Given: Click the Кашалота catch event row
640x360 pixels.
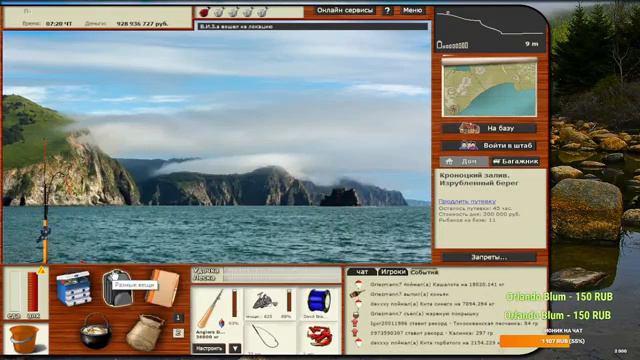Looking at the screenshot, I should tap(437, 284).
